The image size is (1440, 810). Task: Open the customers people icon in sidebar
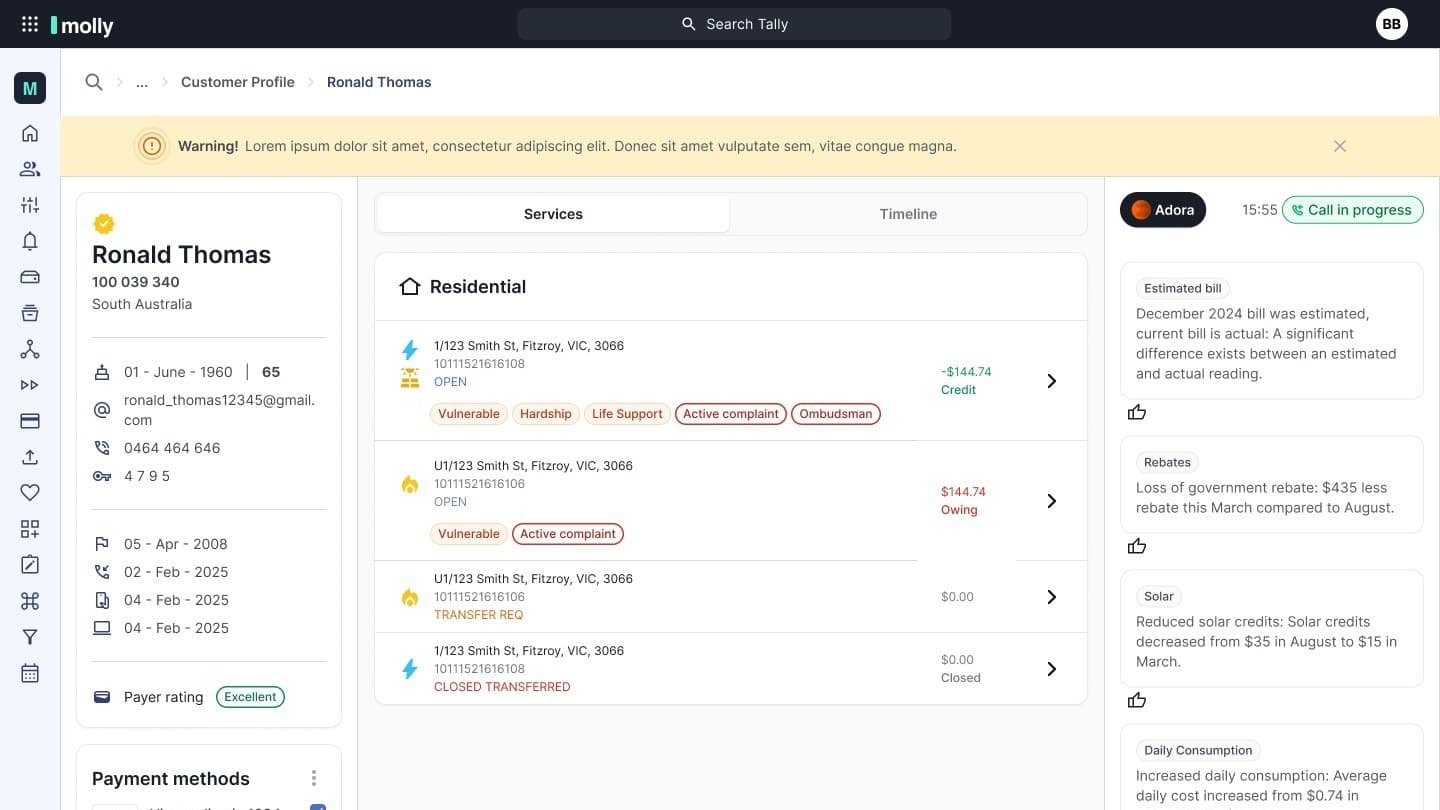(x=30, y=169)
